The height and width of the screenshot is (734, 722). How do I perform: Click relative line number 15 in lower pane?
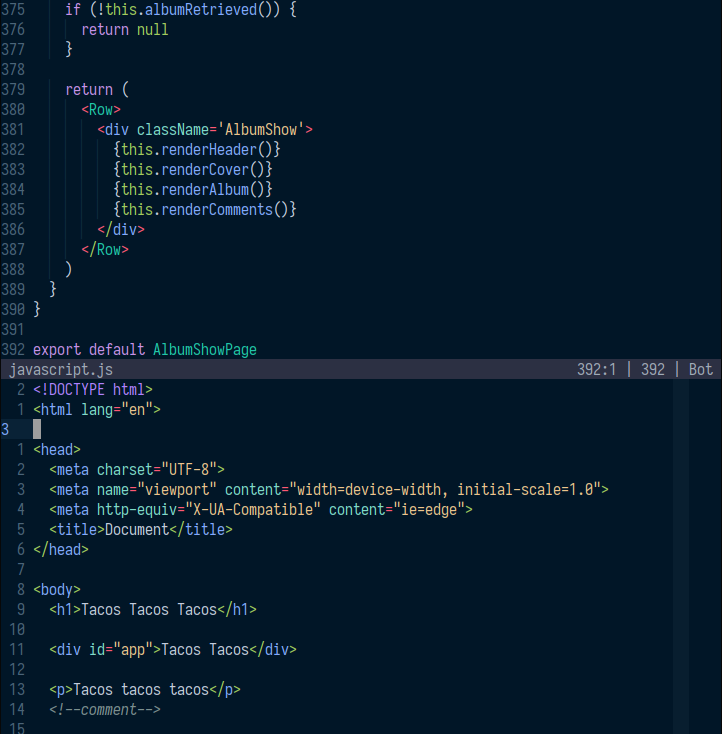pos(17,728)
